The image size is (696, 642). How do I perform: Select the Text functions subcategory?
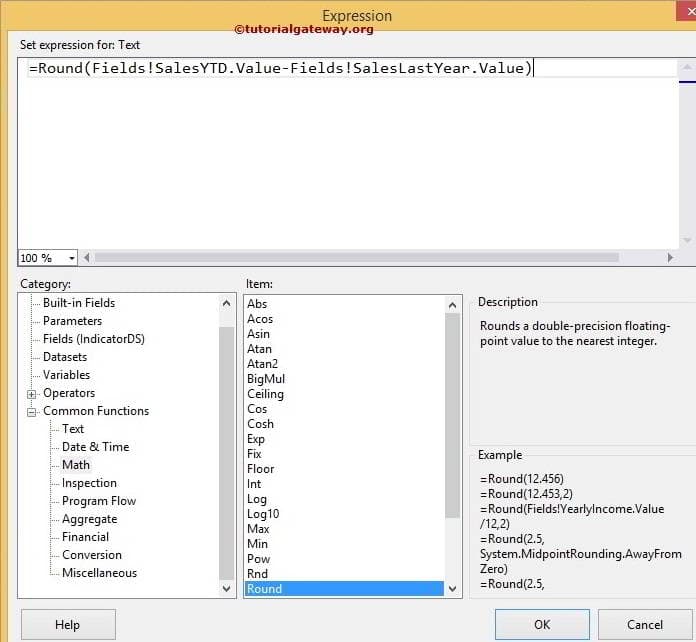coord(73,429)
